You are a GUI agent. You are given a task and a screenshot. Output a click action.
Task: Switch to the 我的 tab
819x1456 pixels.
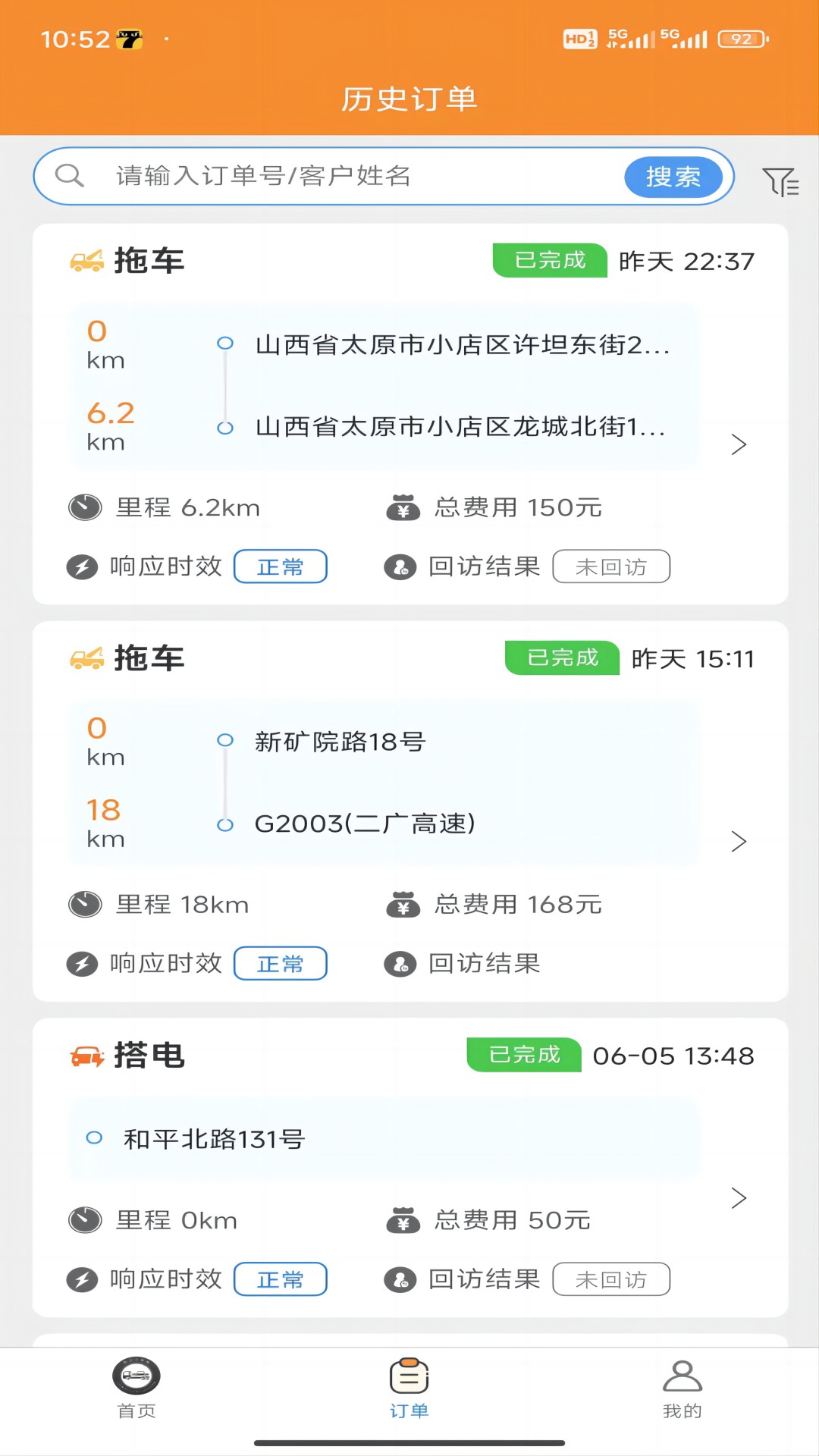click(682, 1386)
